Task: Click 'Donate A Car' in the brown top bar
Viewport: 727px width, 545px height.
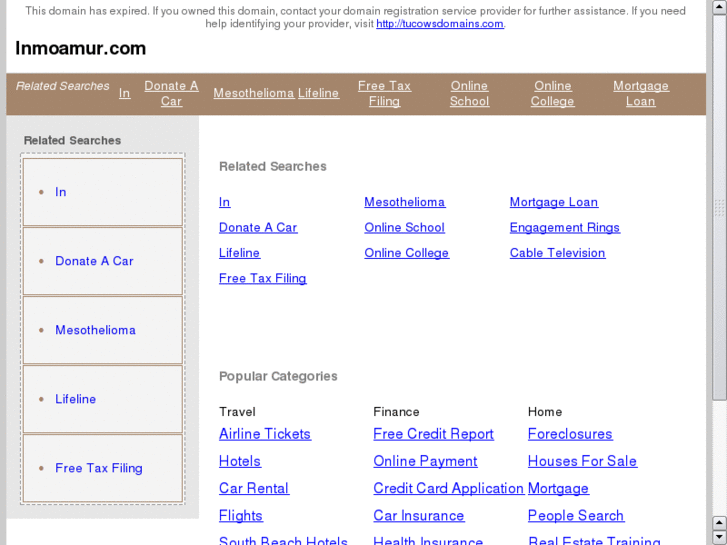Action: coord(171,93)
